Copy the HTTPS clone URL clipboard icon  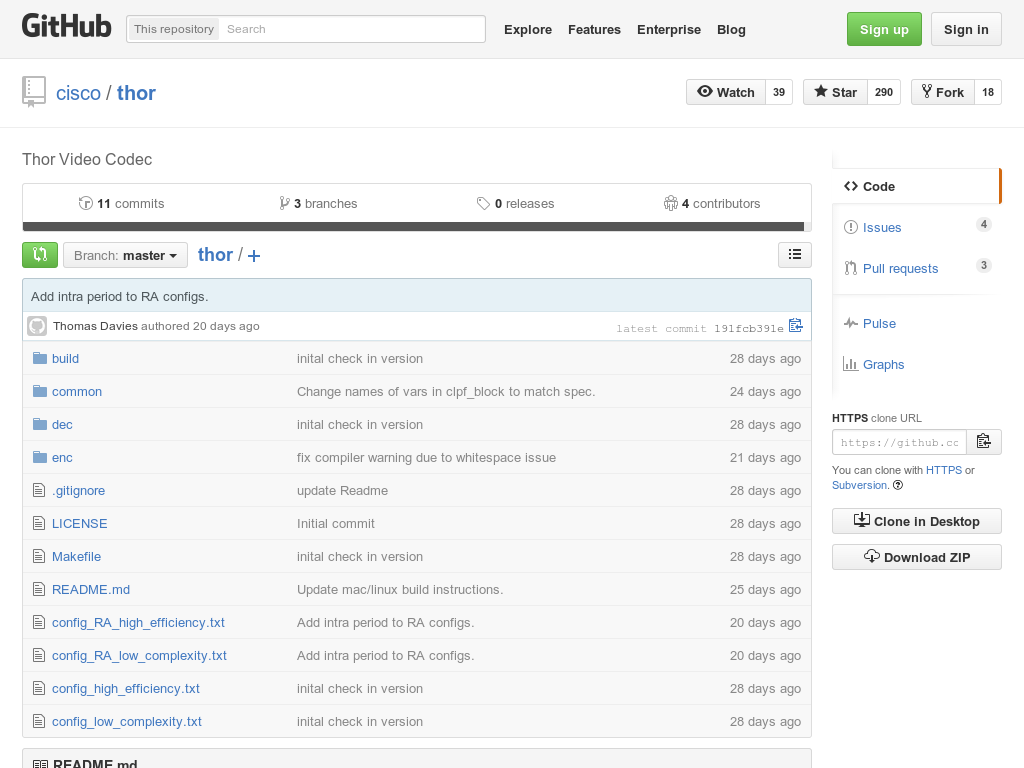(984, 442)
